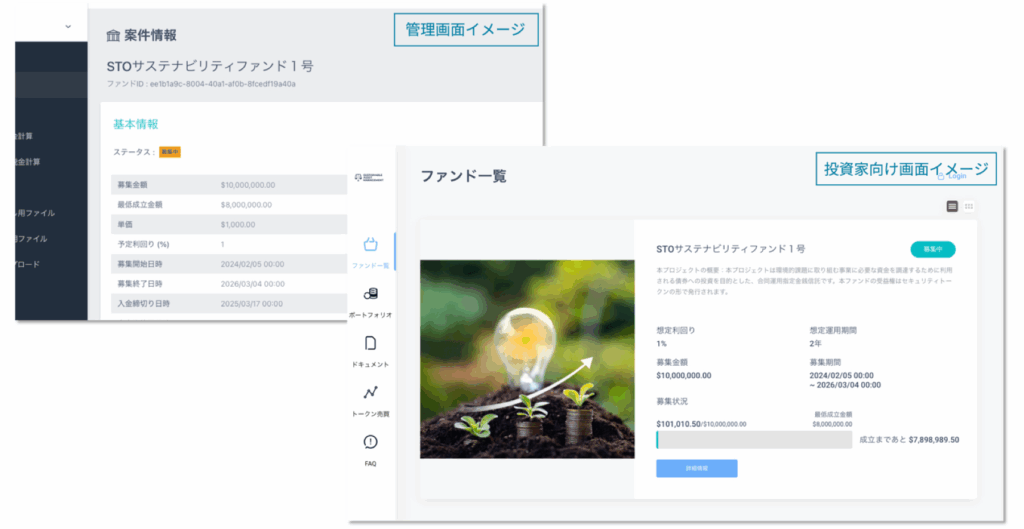1024x529 pixels.
Task: Click the STOサステナビリティファンド１号 card title
Action: pyautogui.click(x=730, y=249)
